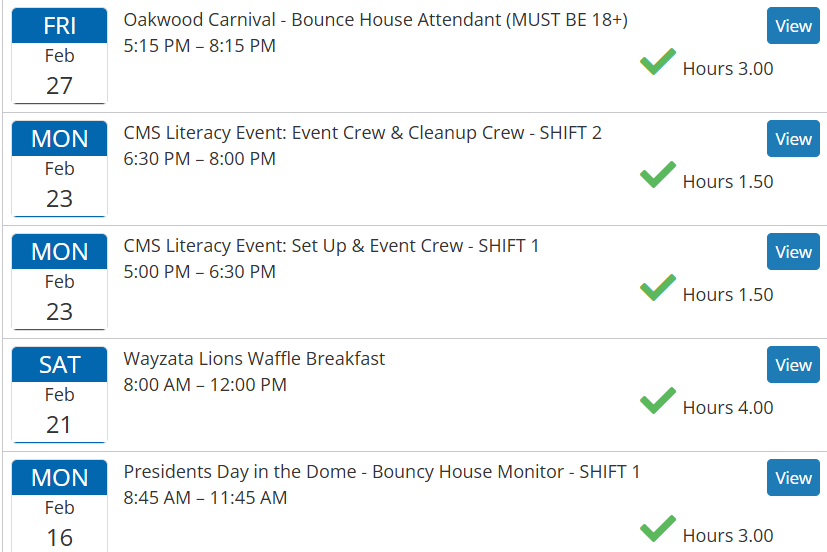Open Oakwood Carnival Bounce House Attendant title
This screenshot has height=552, width=827.
pyautogui.click(x=375, y=20)
